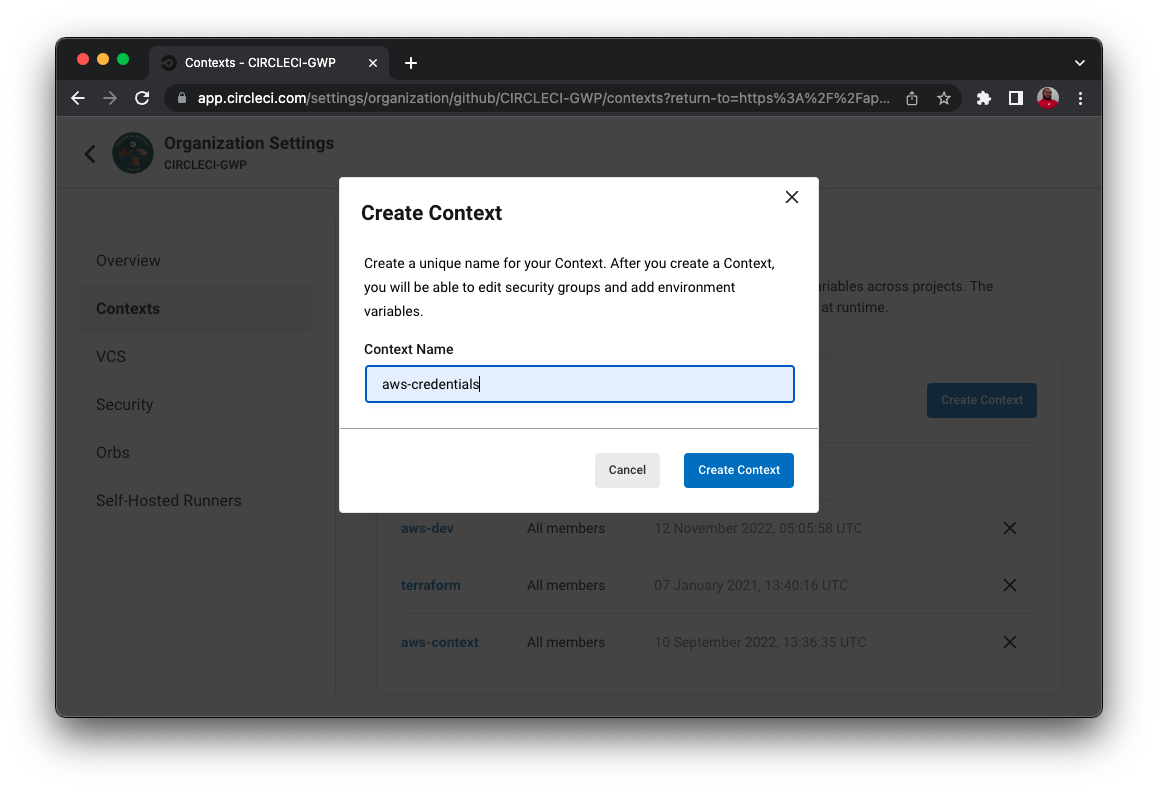Click the CIRCLECI-GWP organization avatar

(x=133, y=152)
